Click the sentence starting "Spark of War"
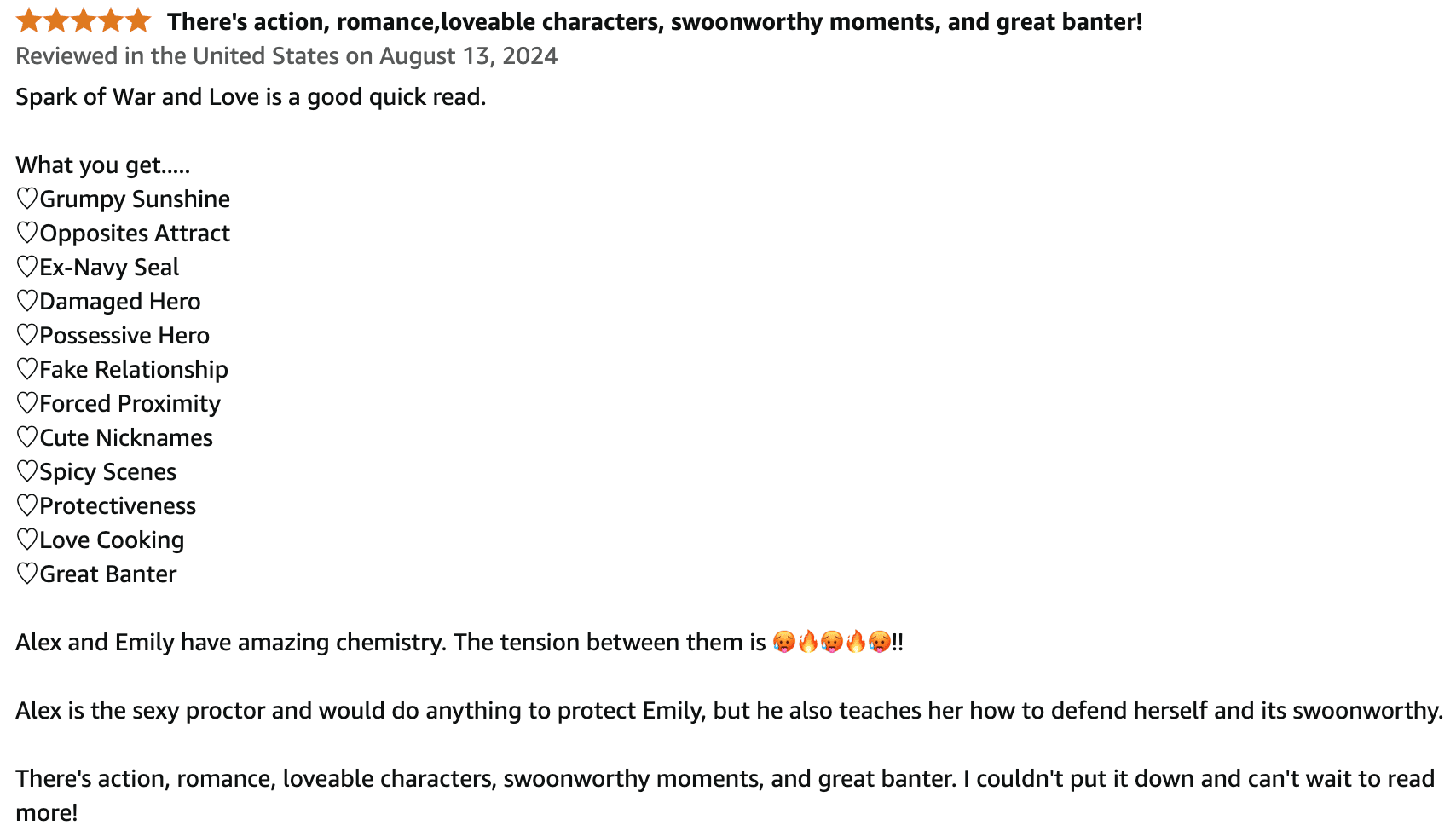 [251, 96]
